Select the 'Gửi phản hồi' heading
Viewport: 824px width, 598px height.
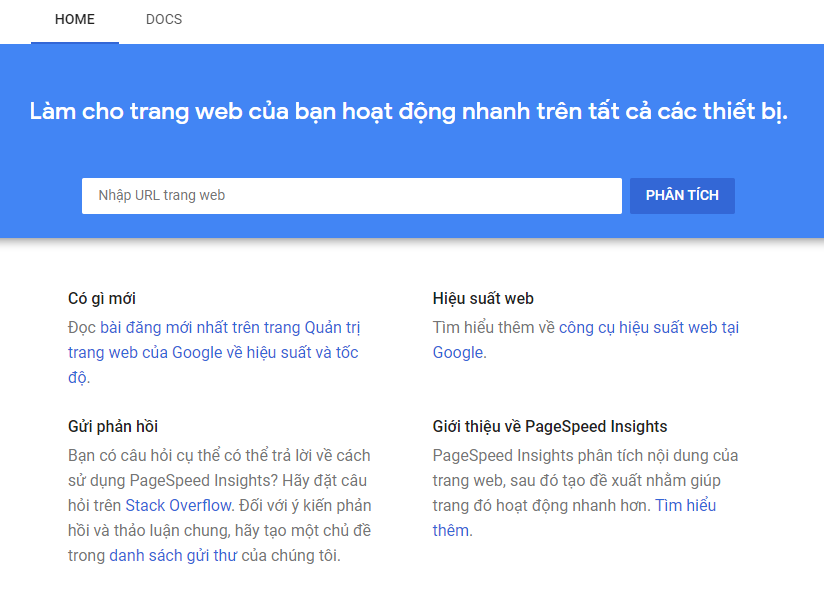(x=113, y=426)
